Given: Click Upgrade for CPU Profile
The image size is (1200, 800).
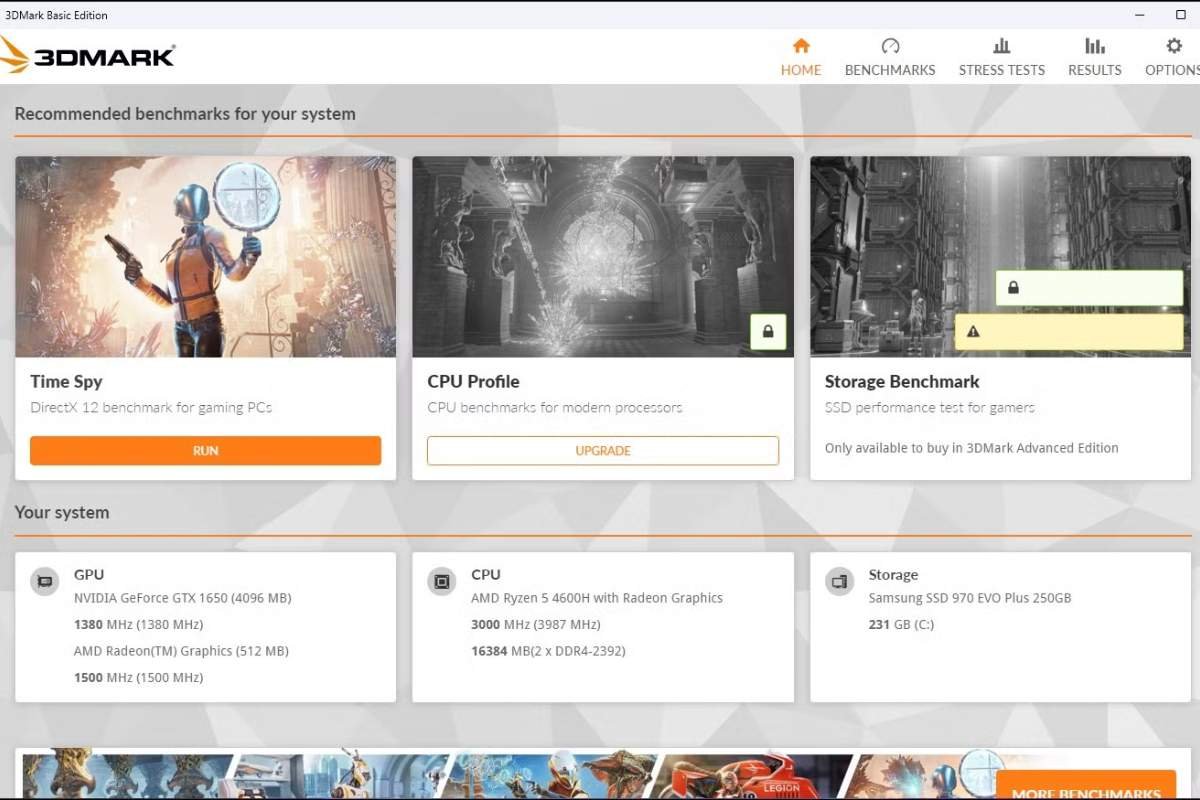Looking at the screenshot, I should (603, 451).
